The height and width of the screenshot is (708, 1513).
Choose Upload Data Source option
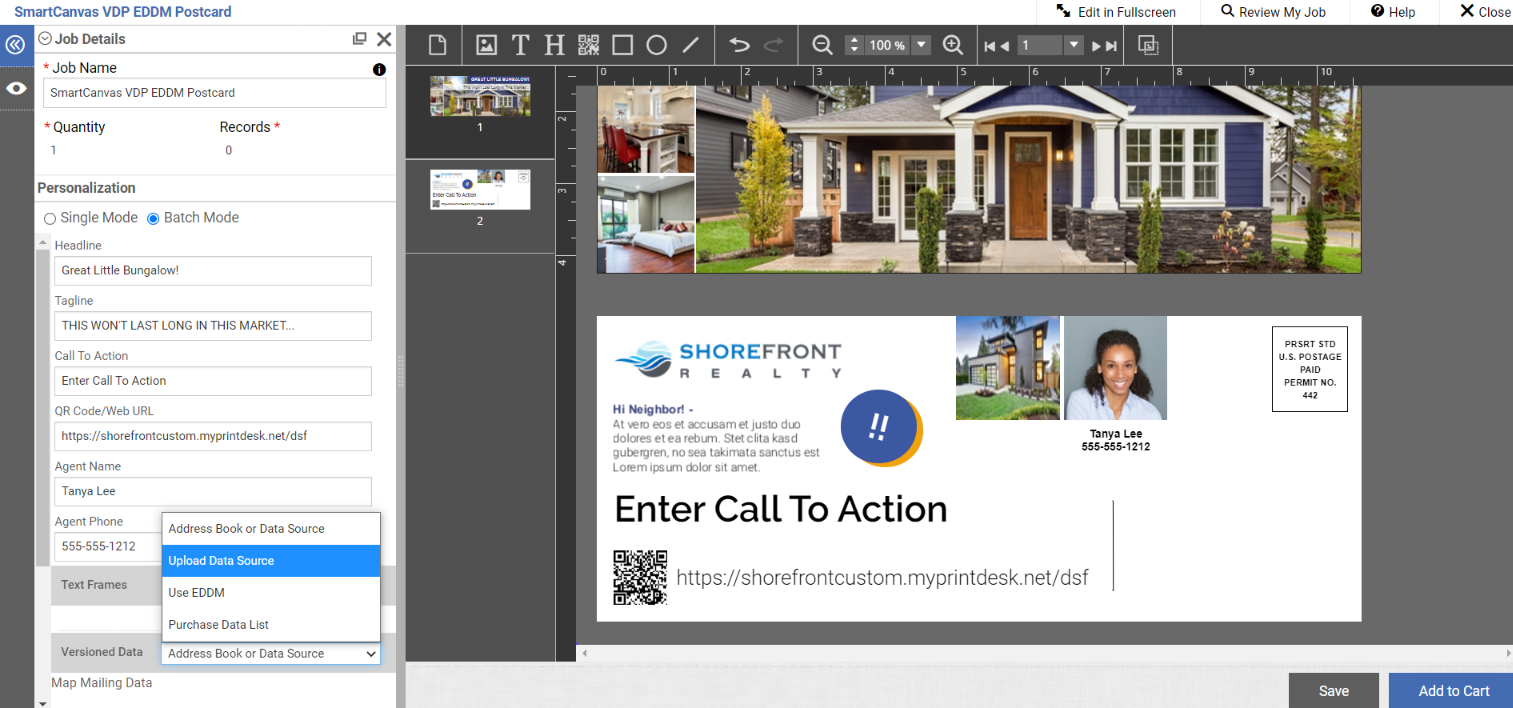[271, 561]
